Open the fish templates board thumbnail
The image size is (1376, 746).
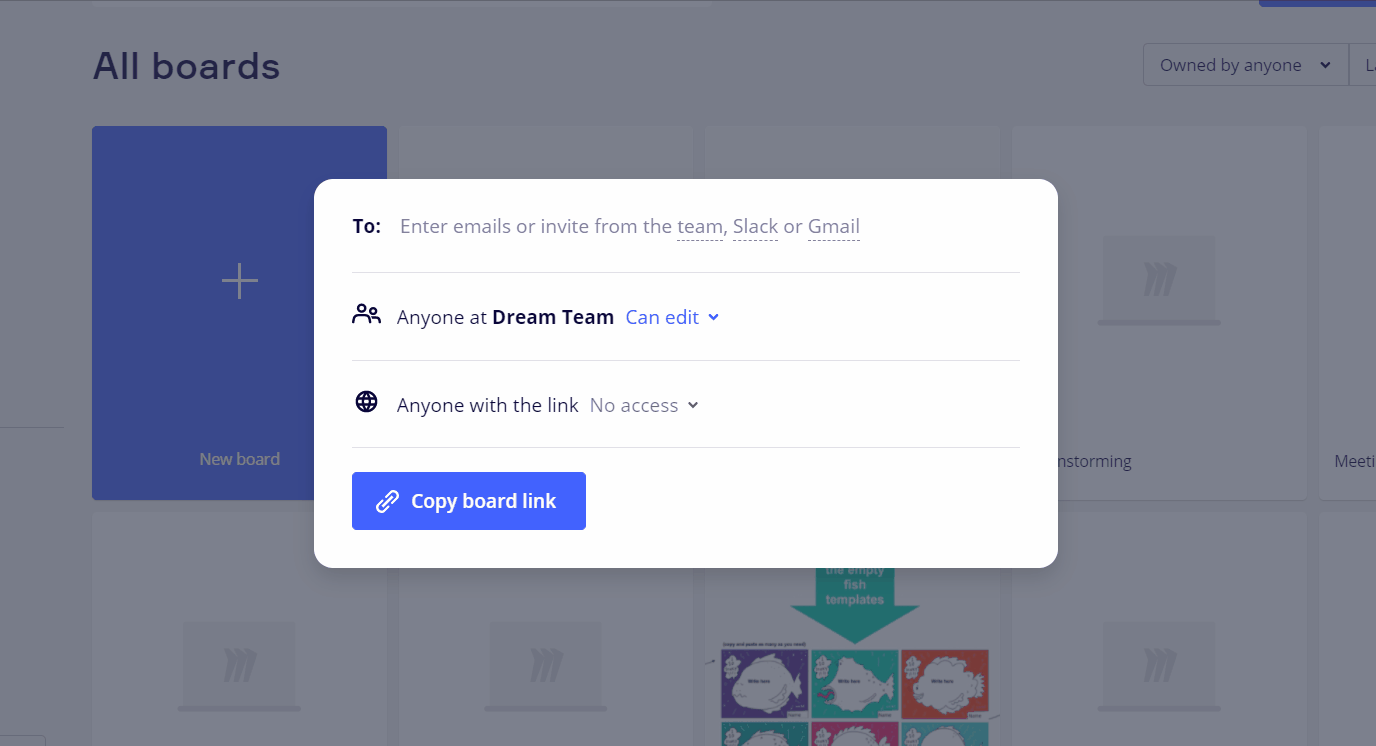click(853, 660)
